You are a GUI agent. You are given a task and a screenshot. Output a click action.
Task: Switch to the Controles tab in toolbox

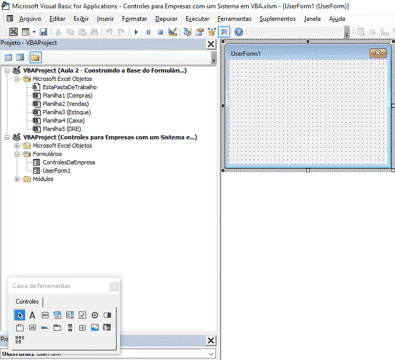27,301
